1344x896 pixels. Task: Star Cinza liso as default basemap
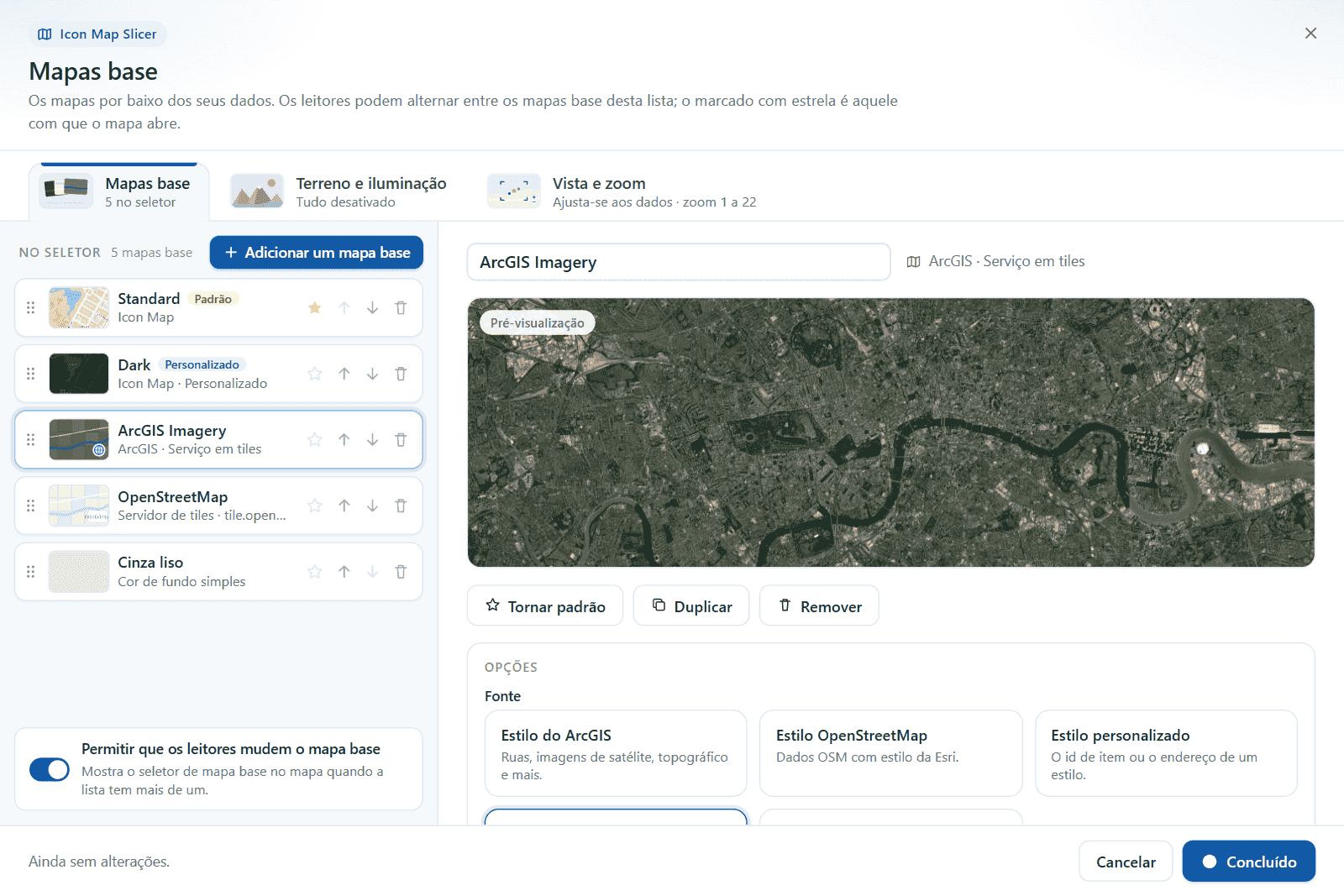point(315,572)
